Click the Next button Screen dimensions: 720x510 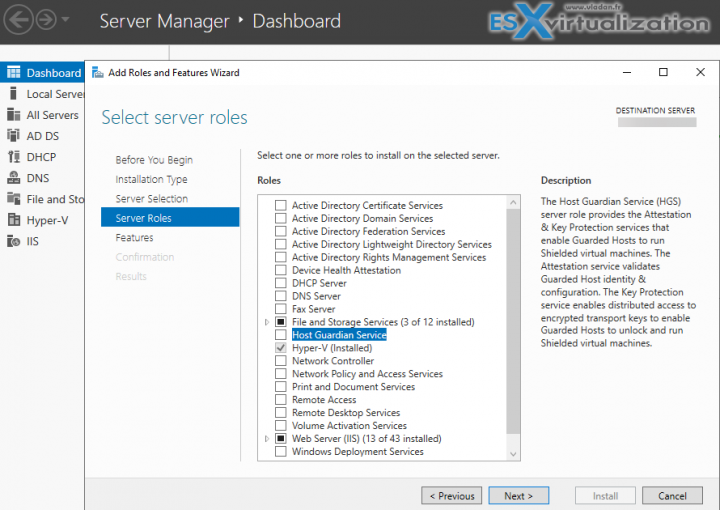coord(518,496)
